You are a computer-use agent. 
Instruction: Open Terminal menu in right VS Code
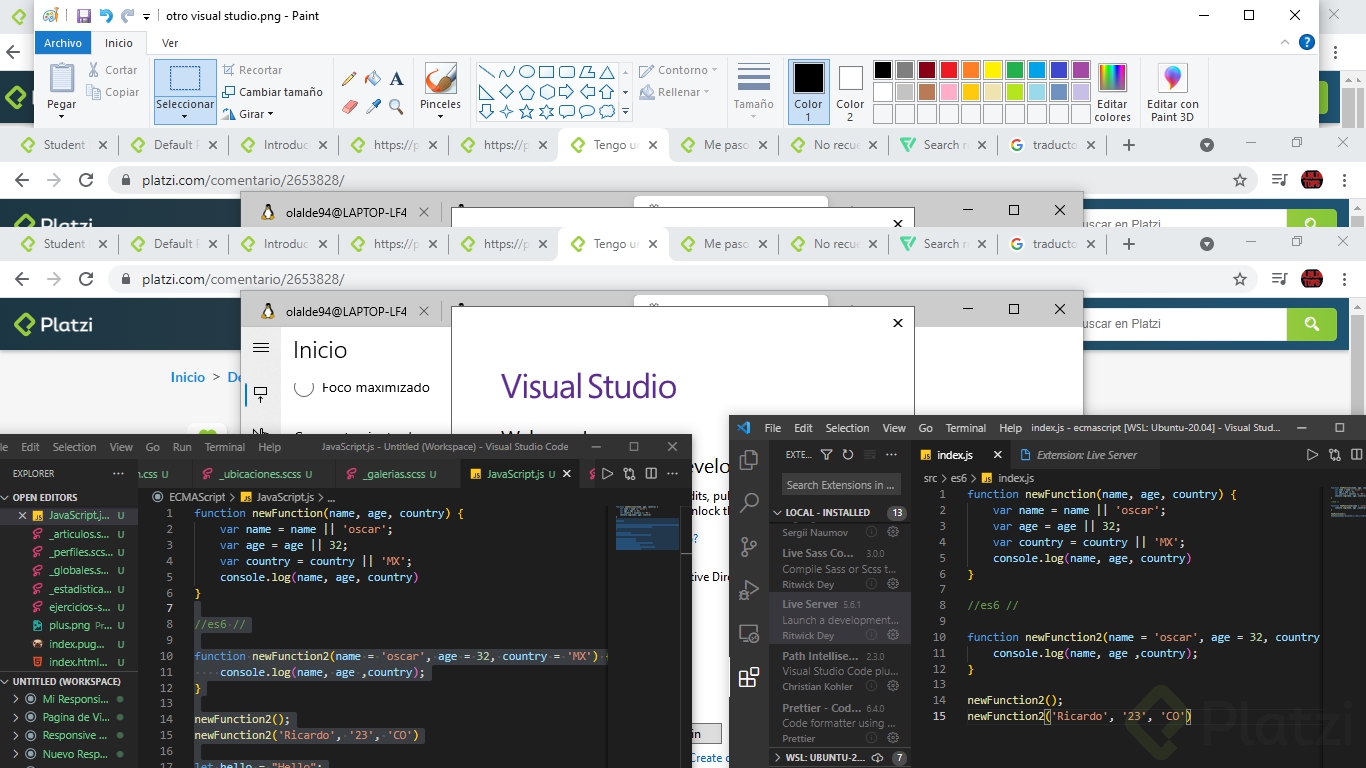pyautogui.click(x=966, y=428)
